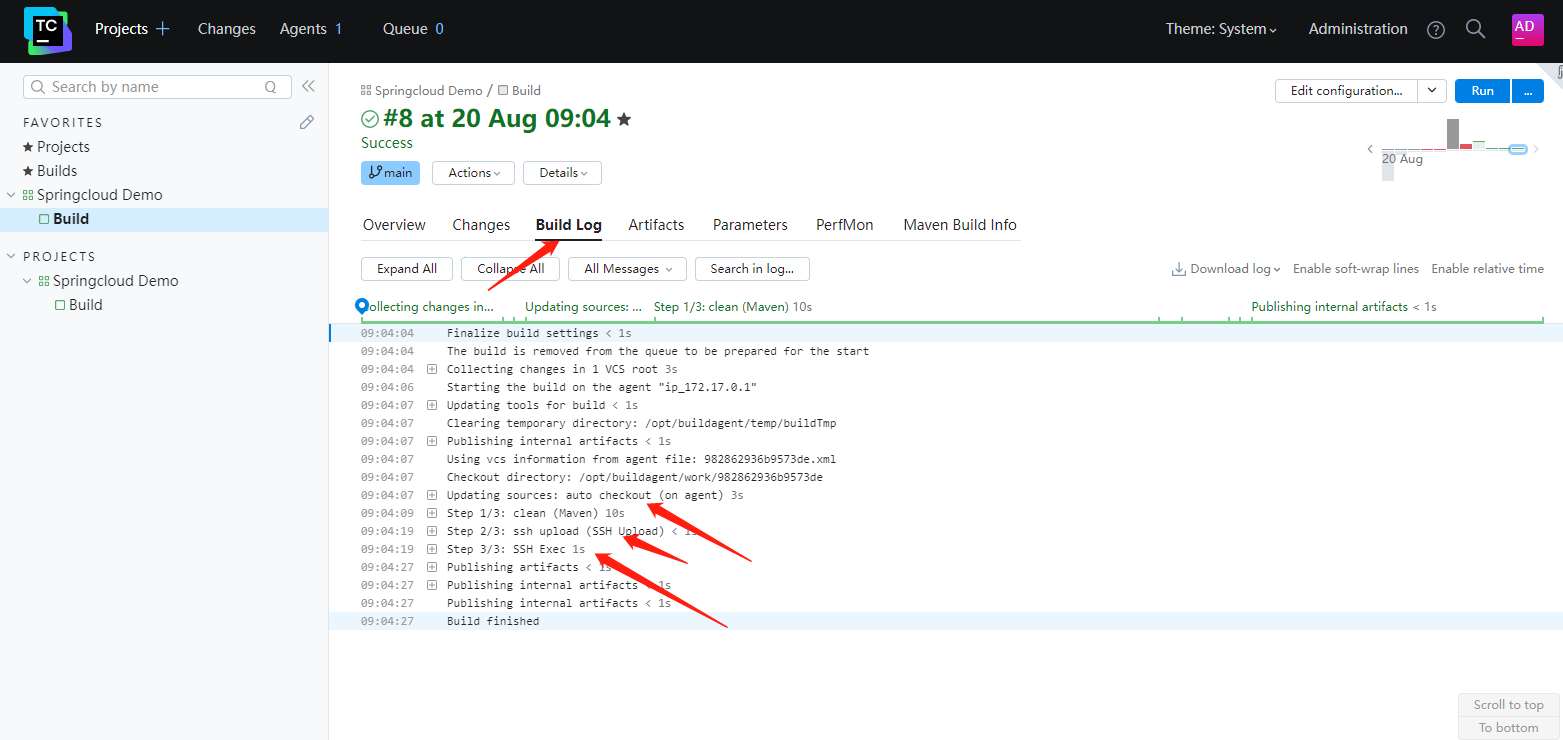The width and height of the screenshot is (1563, 740).
Task: Open Administration
Action: click(x=1358, y=29)
